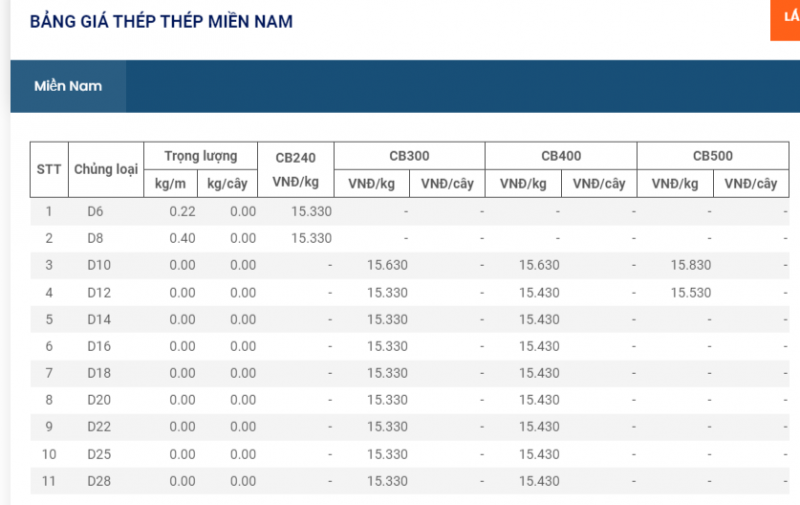Click the Trọng lượng column header
Viewport: 800px width, 505px height.
(x=201, y=156)
